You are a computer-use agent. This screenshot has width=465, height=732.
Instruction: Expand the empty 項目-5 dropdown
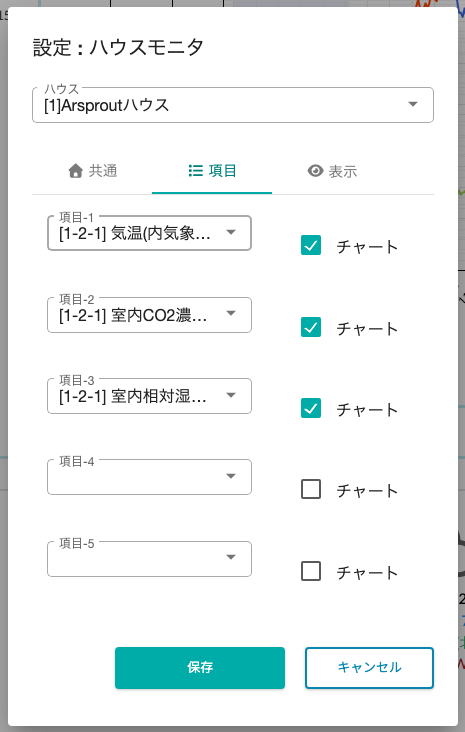point(149,559)
